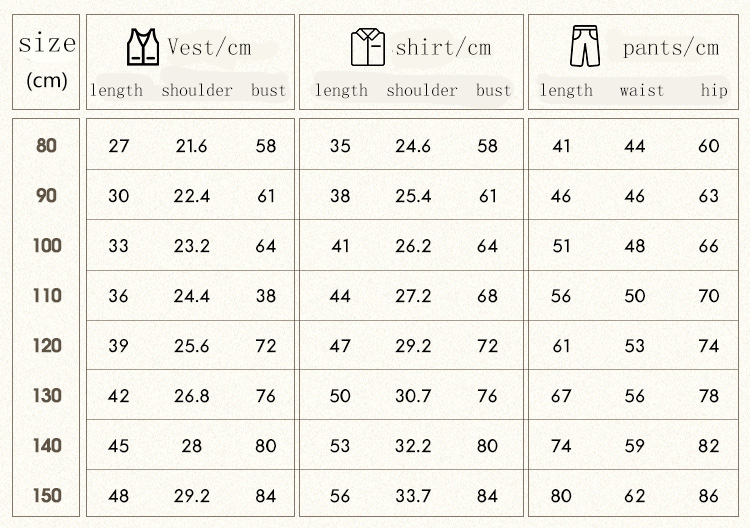Click pants hip value 86
The width and height of the screenshot is (750, 528).
[709, 496]
